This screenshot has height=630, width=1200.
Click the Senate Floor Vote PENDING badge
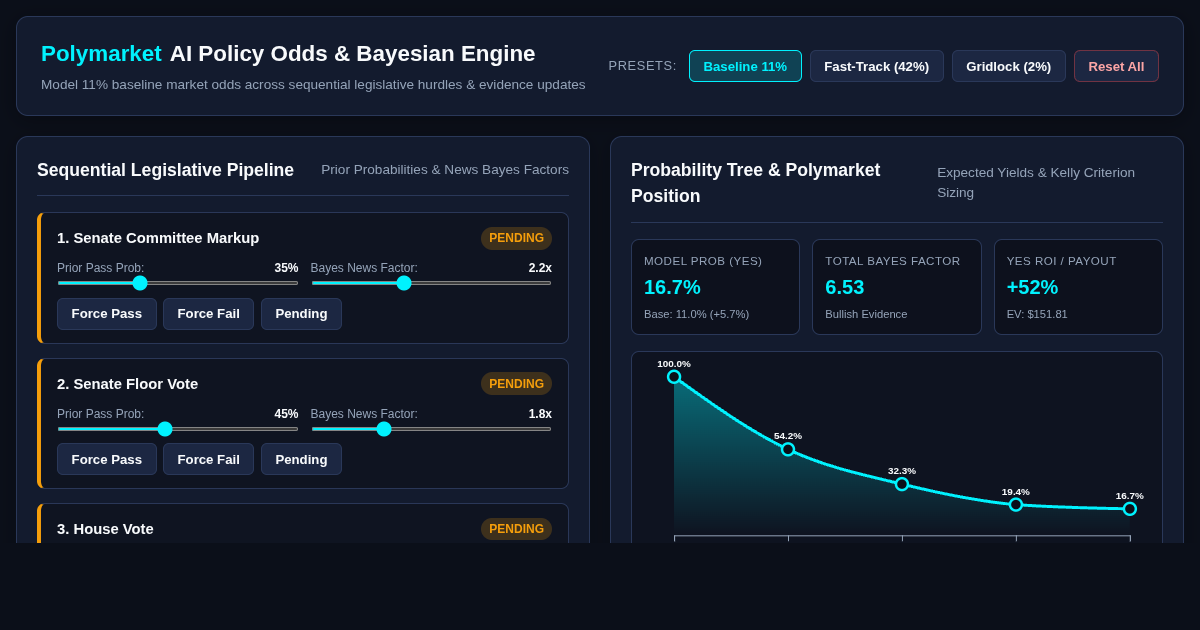click(516, 384)
